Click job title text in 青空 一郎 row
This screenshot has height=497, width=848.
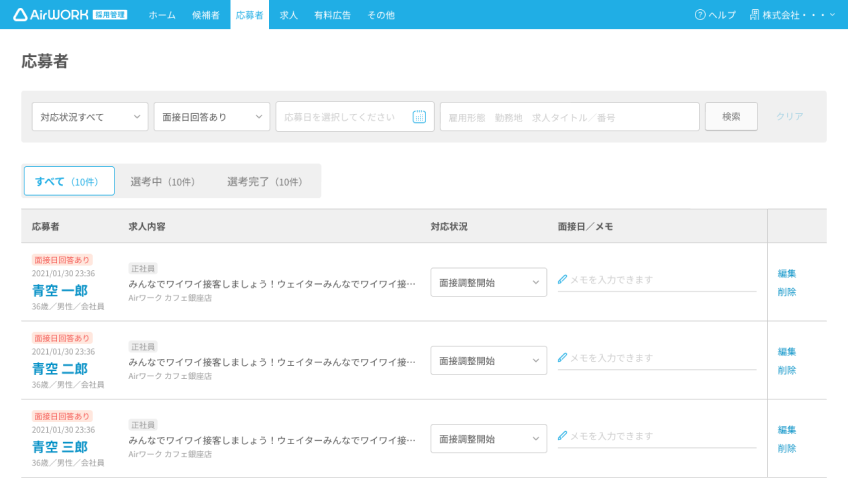pos(272,283)
